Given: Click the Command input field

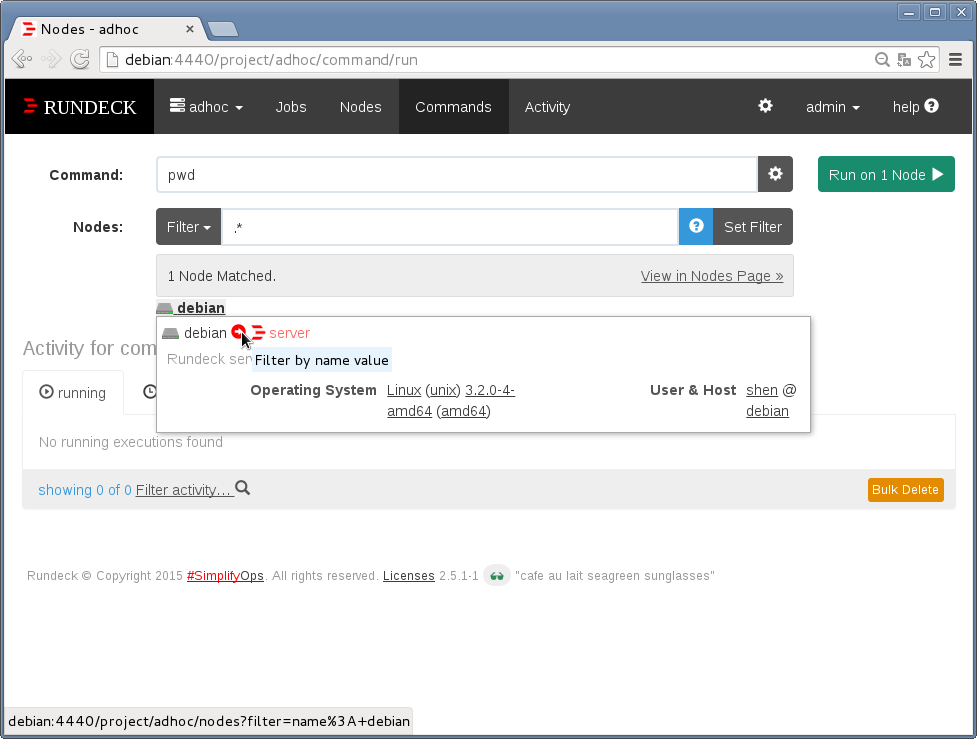Looking at the screenshot, I should pyautogui.click(x=457, y=174).
